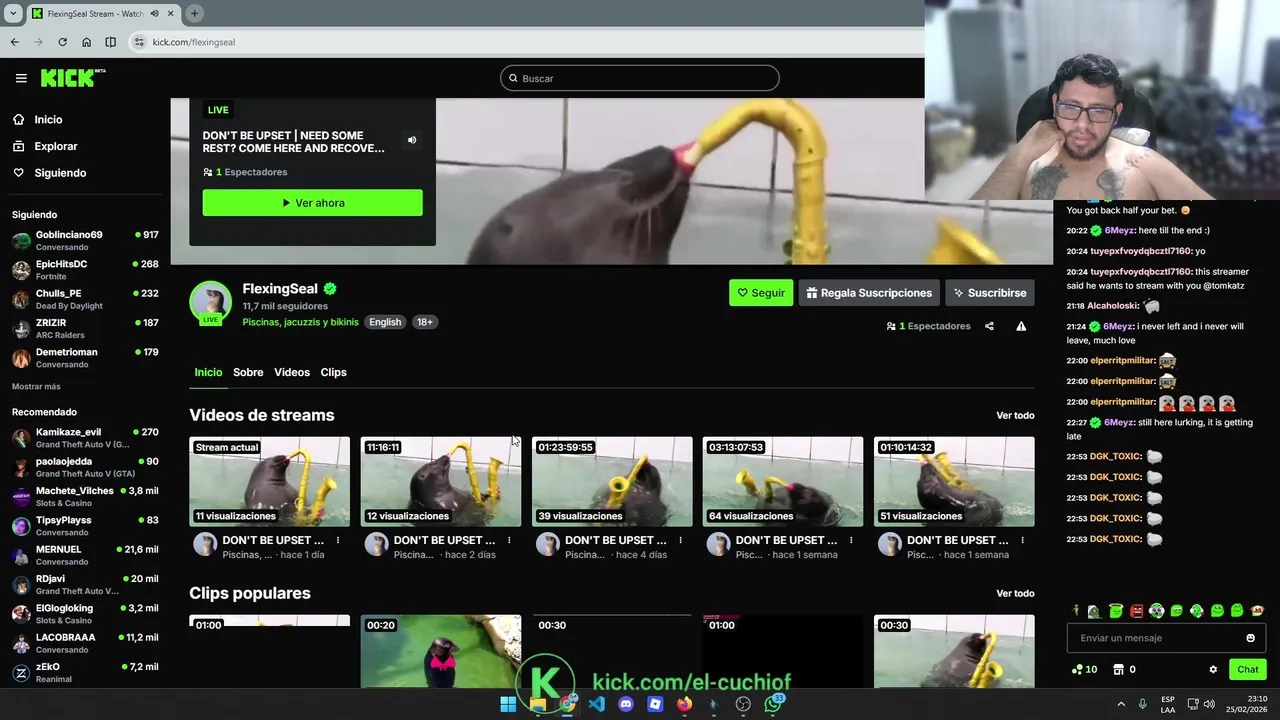This screenshot has width=1280, height=720.
Task: Open the hamburger sidebar menu
Action: 21,78
